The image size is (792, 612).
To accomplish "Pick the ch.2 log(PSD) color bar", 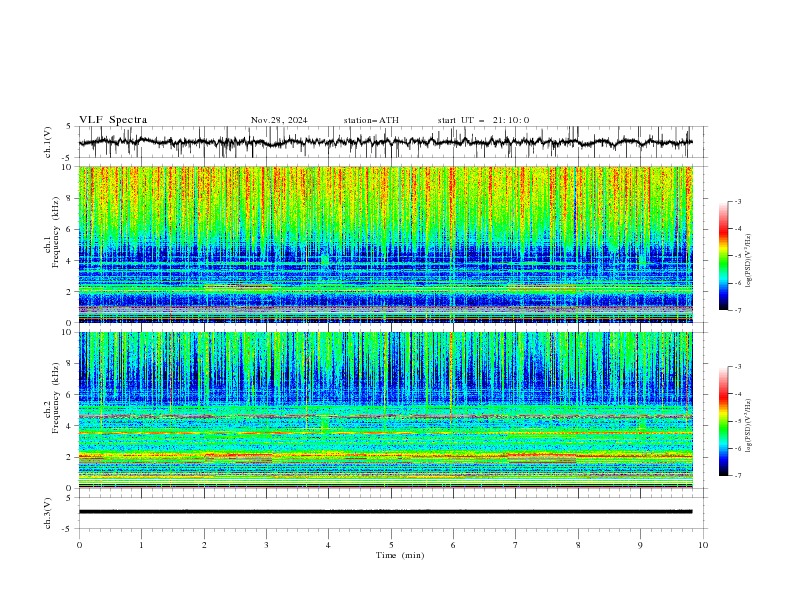I will click(x=723, y=421).
